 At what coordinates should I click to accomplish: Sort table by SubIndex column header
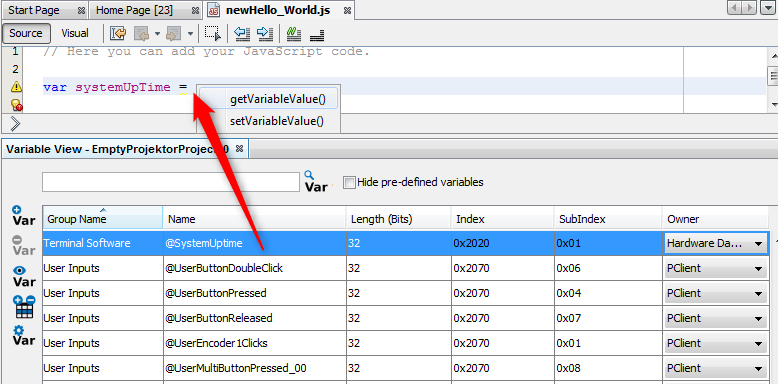pyautogui.click(x=608, y=219)
